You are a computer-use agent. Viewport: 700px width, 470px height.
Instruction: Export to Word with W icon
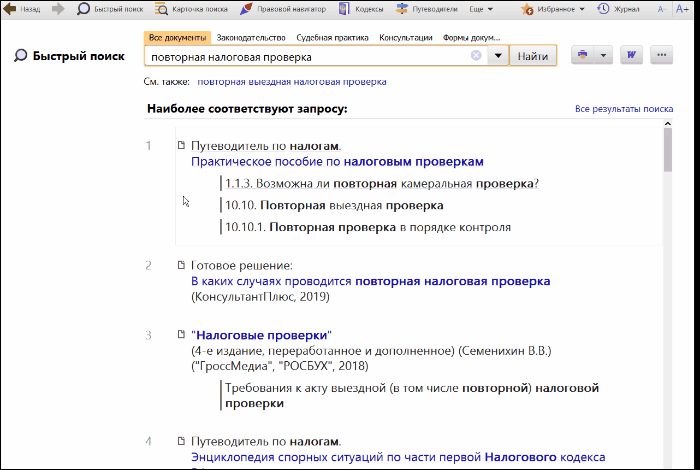point(631,55)
